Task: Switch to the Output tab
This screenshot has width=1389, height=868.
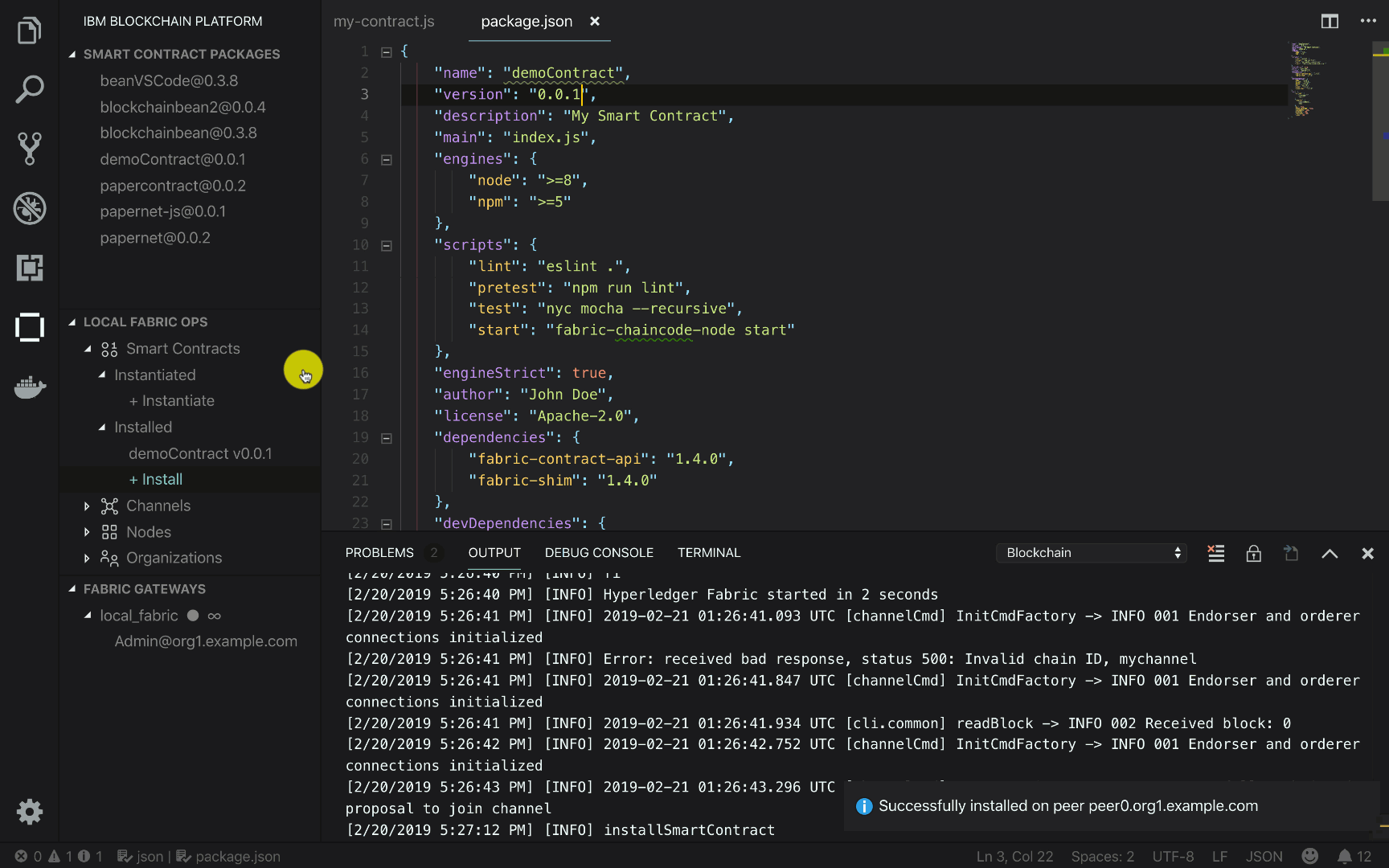Action: pos(494,553)
